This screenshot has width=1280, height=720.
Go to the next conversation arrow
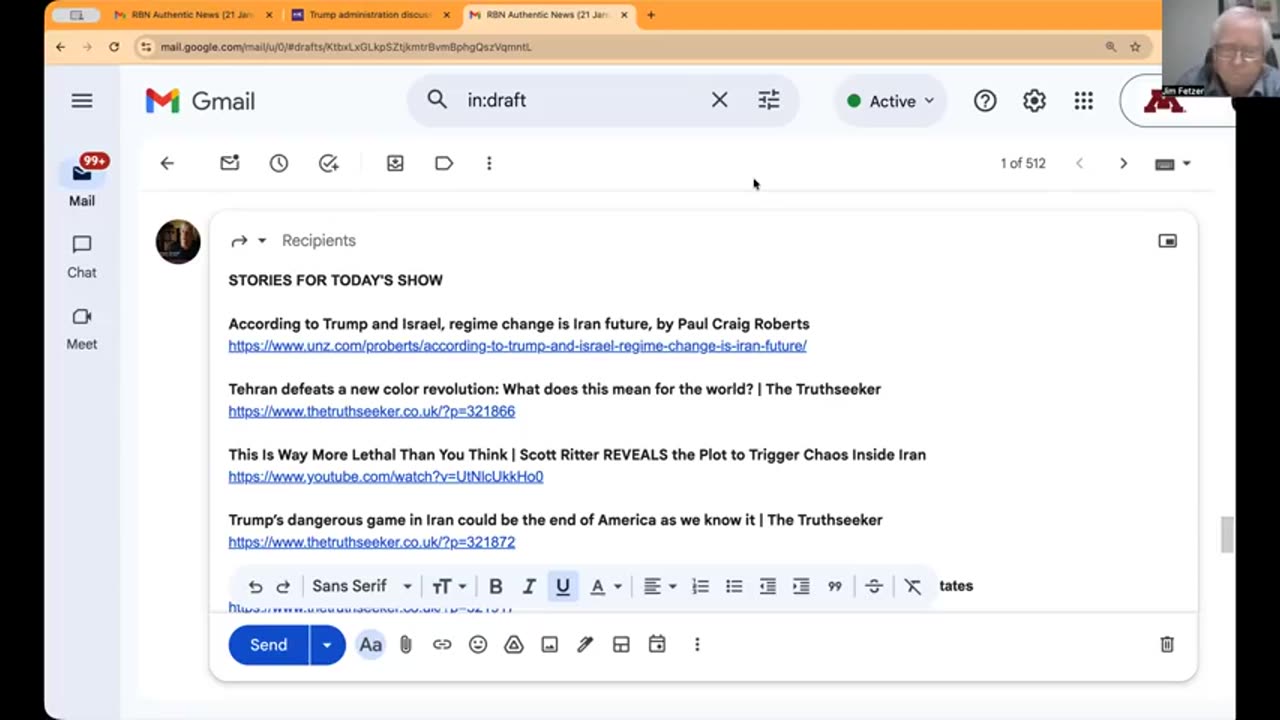[1123, 163]
